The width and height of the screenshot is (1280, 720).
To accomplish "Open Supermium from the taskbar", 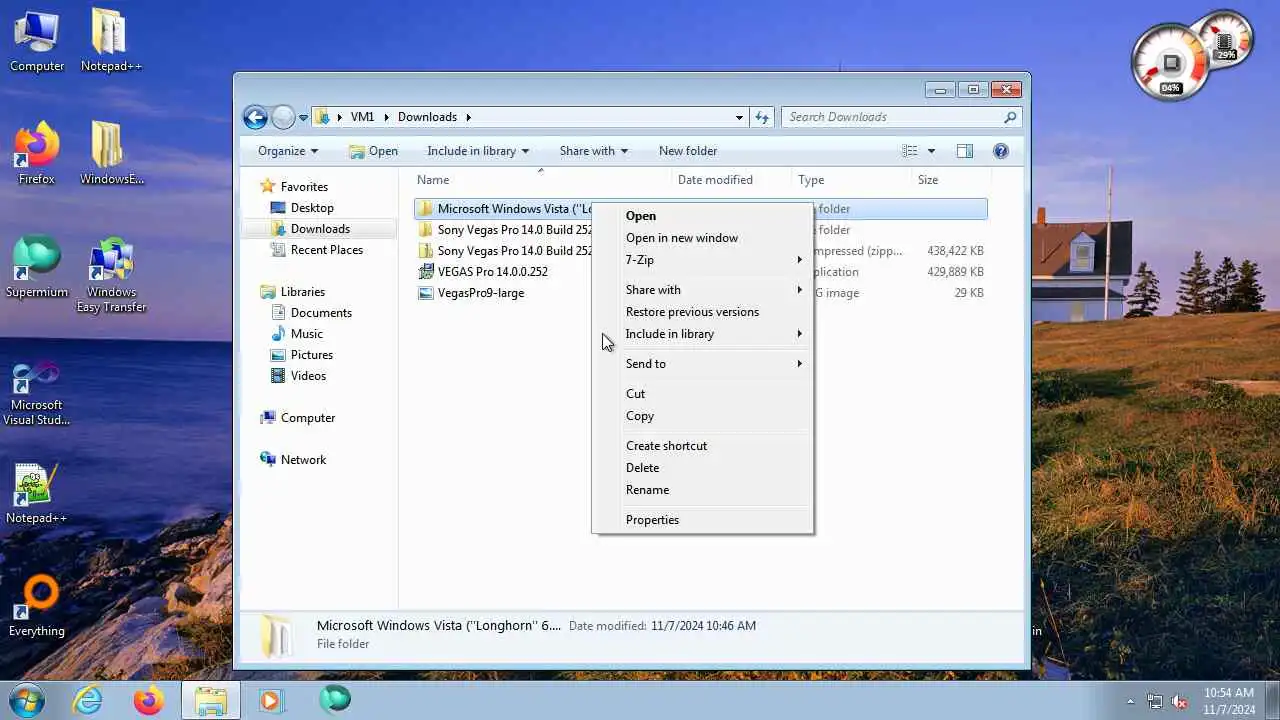I will click(x=335, y=699).
